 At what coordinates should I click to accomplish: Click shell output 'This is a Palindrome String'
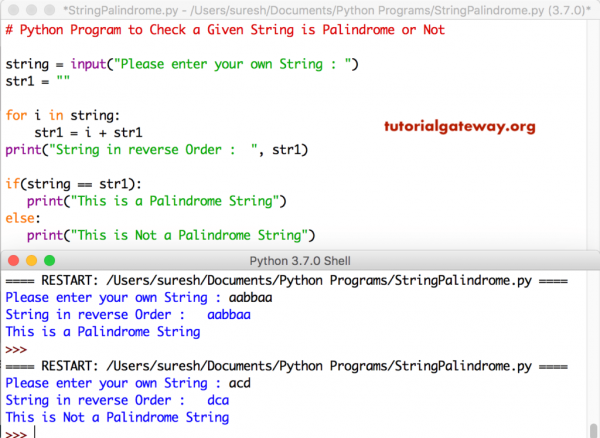(103, 332)
